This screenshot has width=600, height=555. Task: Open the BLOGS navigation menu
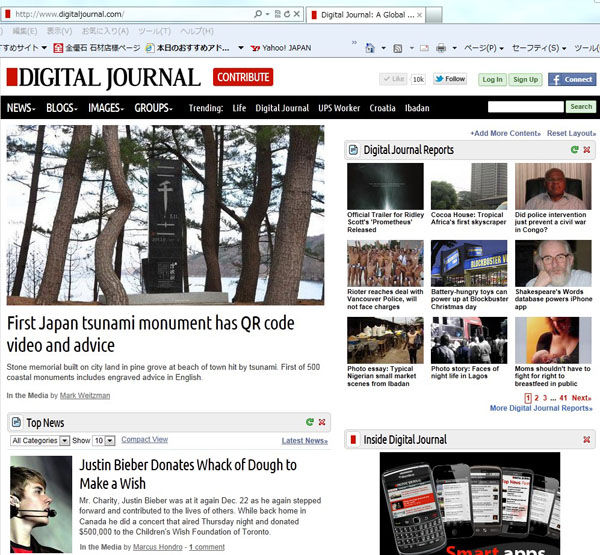[61, 108]
